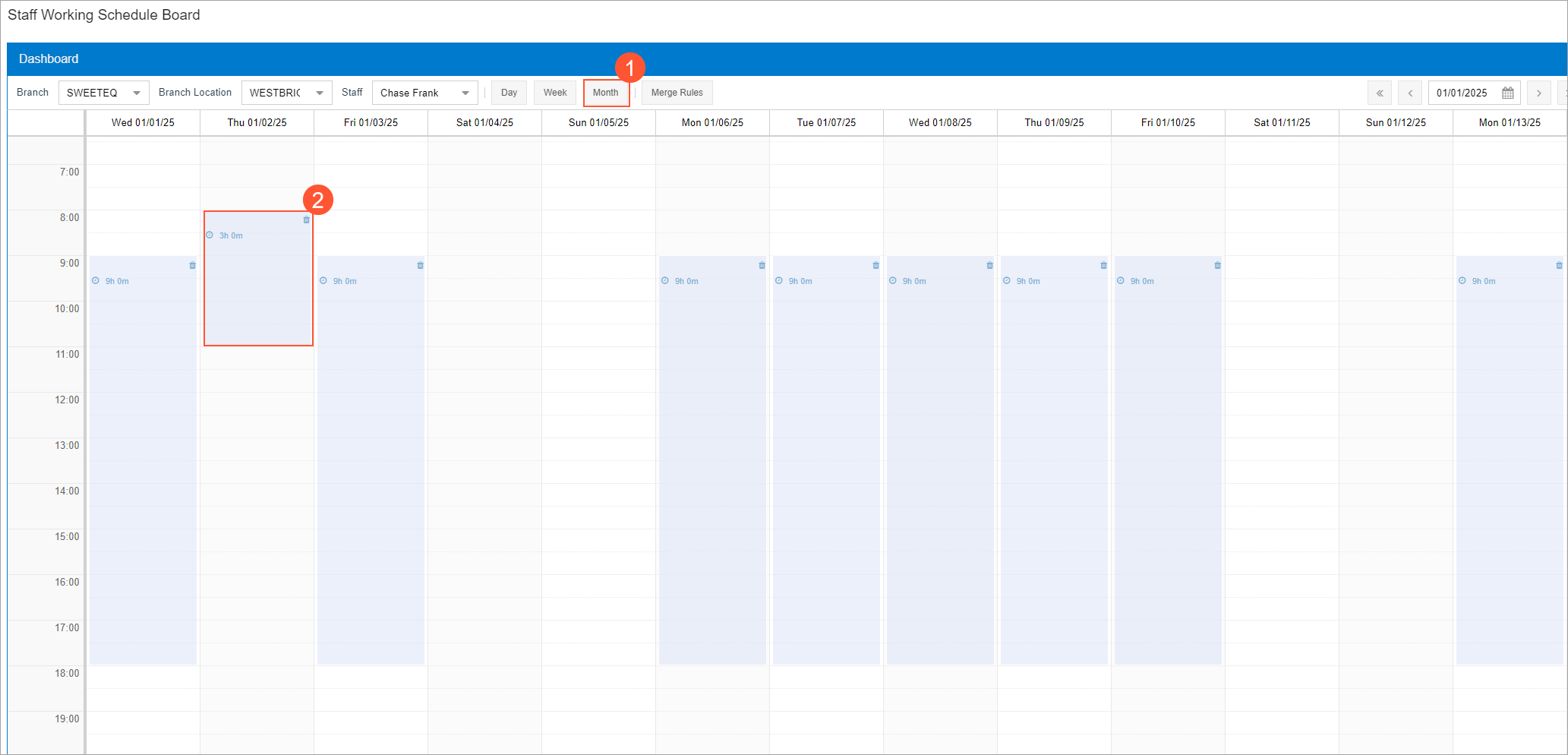Open Staff dropdown showing Chase Frank

tap(465, 93)
